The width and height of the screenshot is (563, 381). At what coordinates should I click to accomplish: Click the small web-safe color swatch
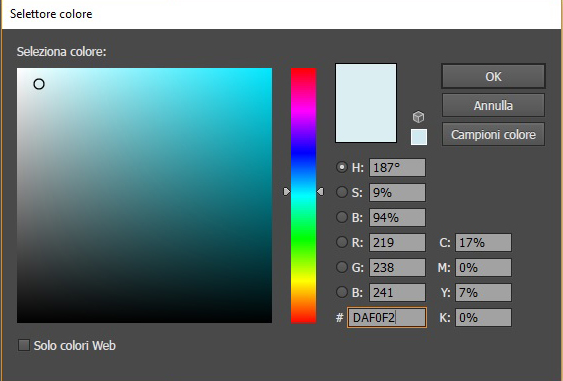point(419,137)
